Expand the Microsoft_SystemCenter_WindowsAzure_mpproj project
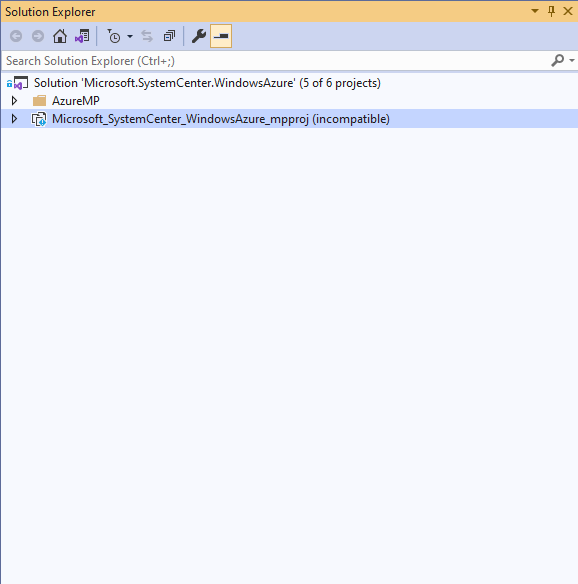Screen dimensions: 578x584 click(x=14, y=119)
